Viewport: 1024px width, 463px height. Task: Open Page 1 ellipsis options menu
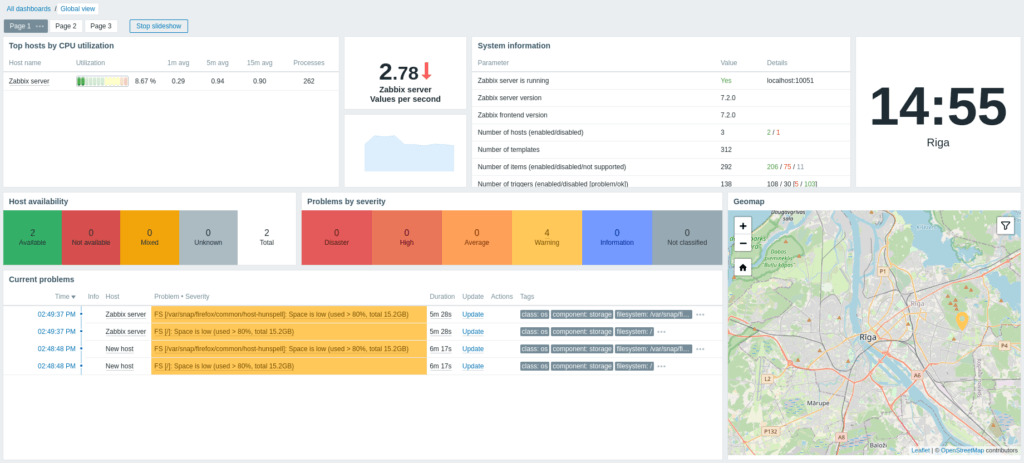pyautogui.click(x=40, y=26)
